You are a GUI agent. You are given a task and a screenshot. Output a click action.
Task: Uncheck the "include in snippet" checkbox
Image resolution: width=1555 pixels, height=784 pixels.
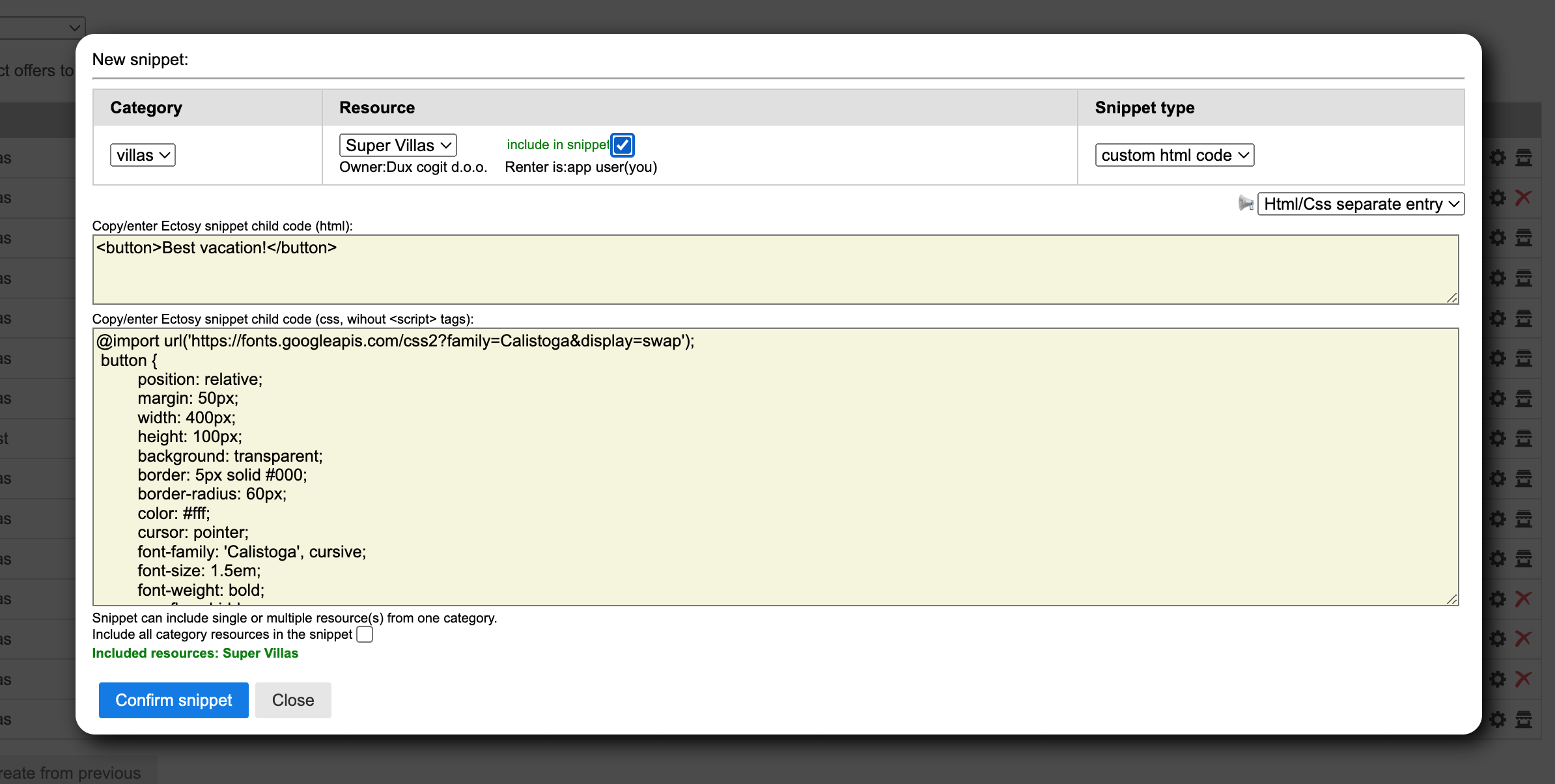coord(623,145)
